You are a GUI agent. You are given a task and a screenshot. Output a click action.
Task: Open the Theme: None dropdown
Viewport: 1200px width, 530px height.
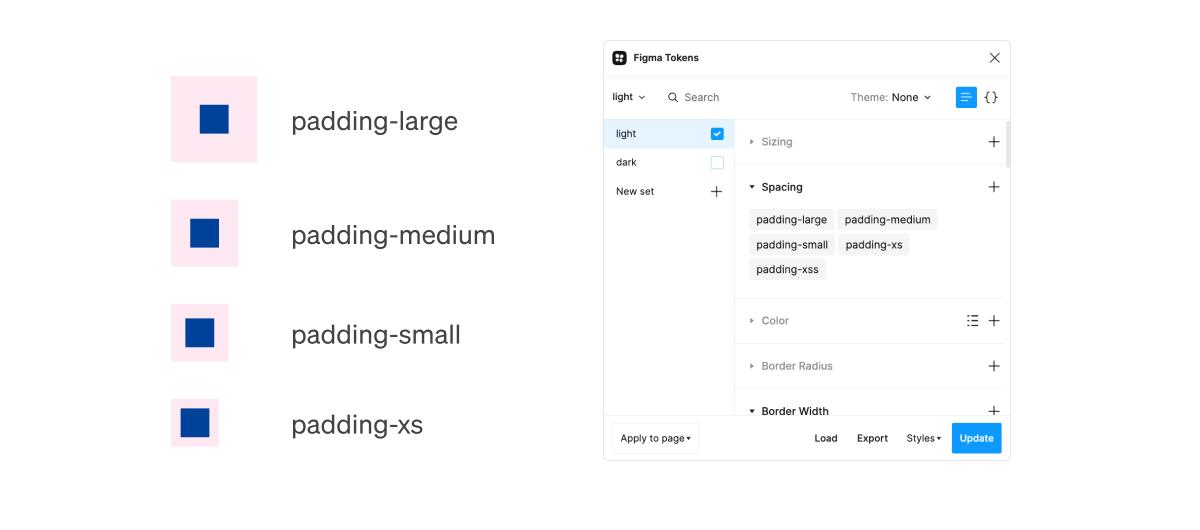[891, 97]
